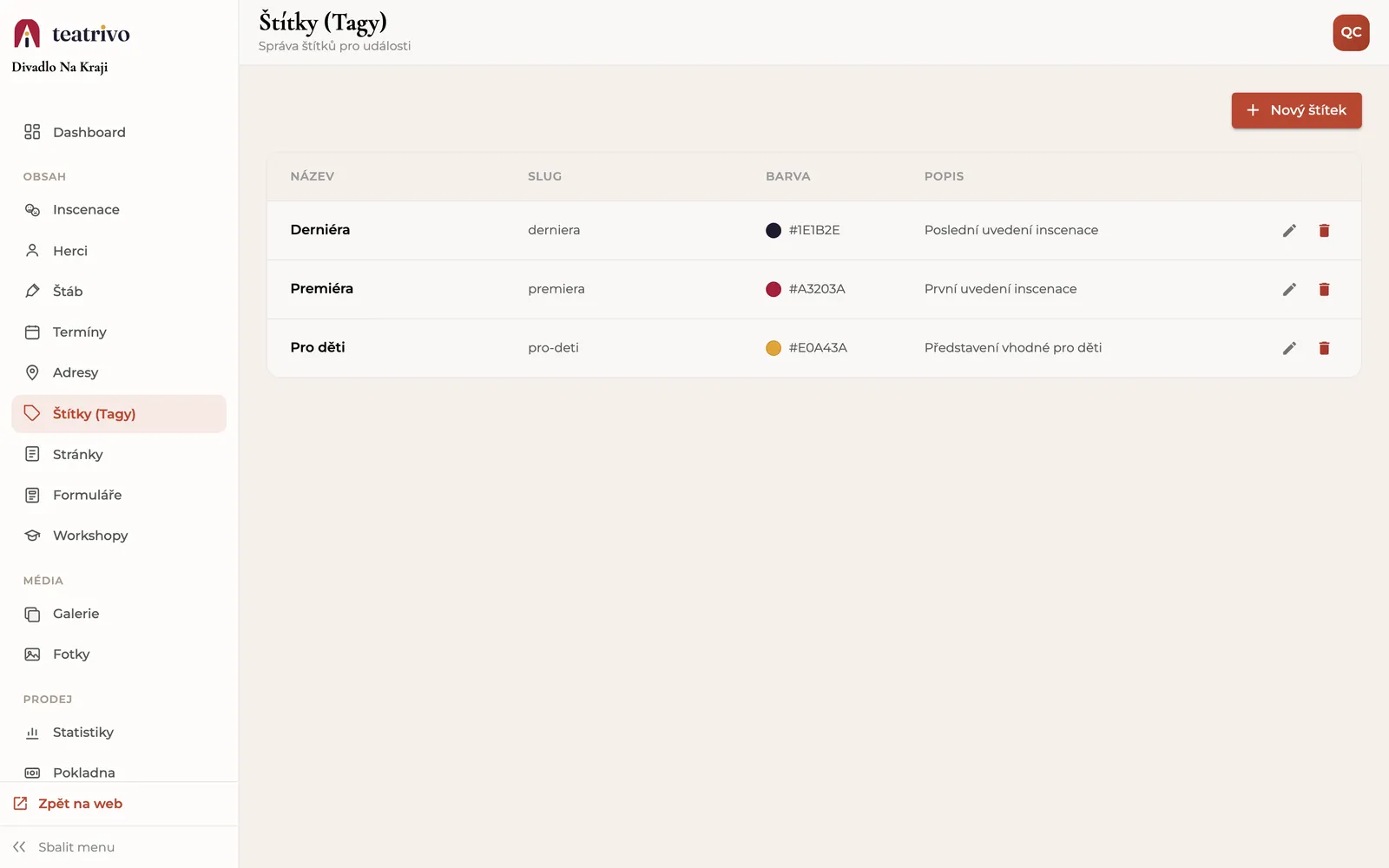The height and width of the screenshot is (868, 1389).
Task: Click the Barva column header
Action: [788, 176]
